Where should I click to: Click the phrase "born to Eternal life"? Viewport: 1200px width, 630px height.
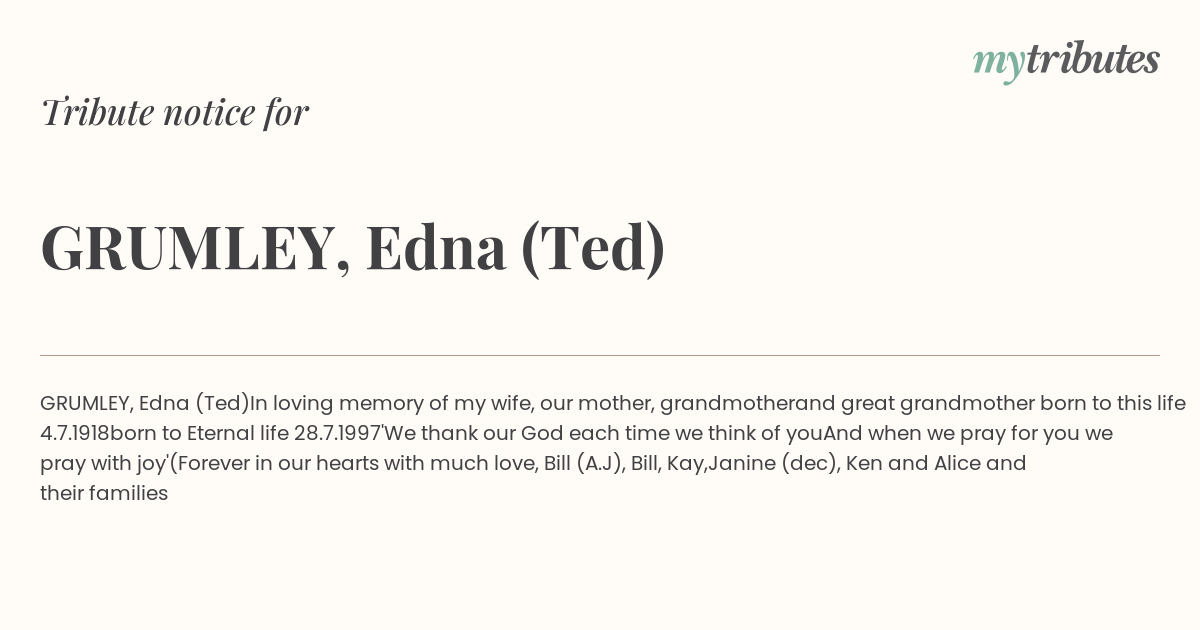pyautogui.click(x=199, y=434)
